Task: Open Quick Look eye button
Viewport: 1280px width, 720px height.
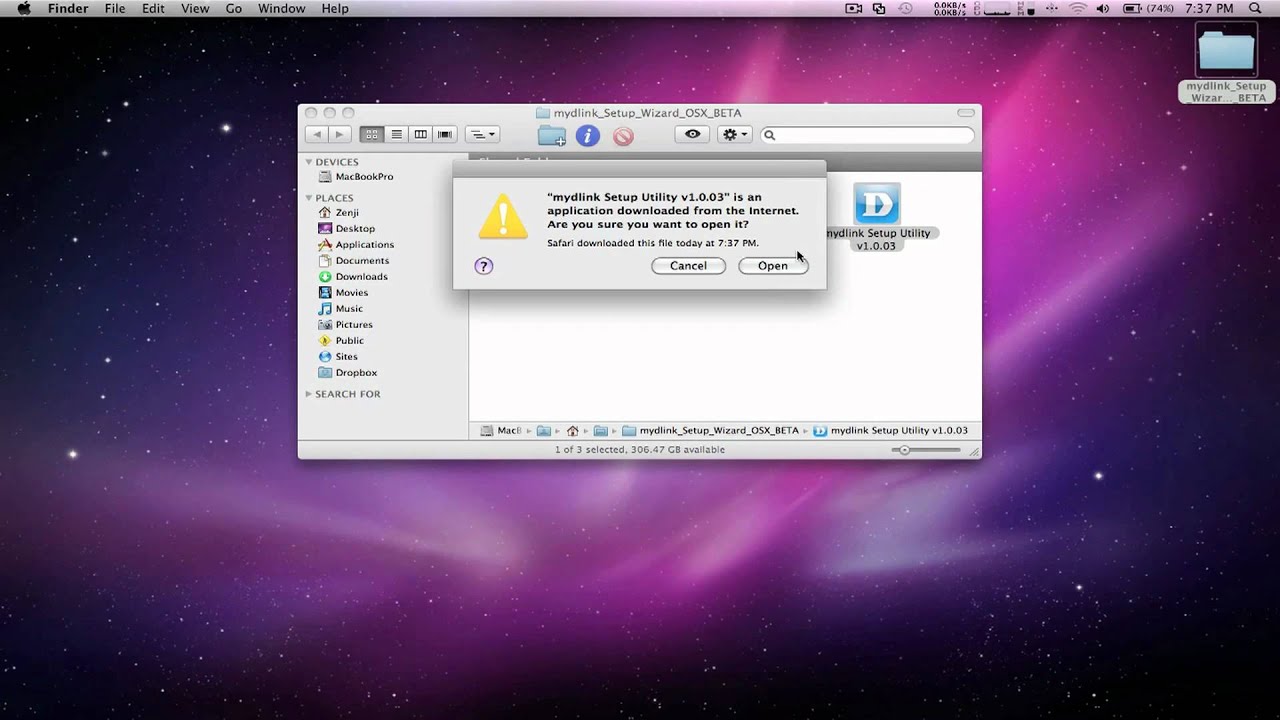Action: click(692, 134)
